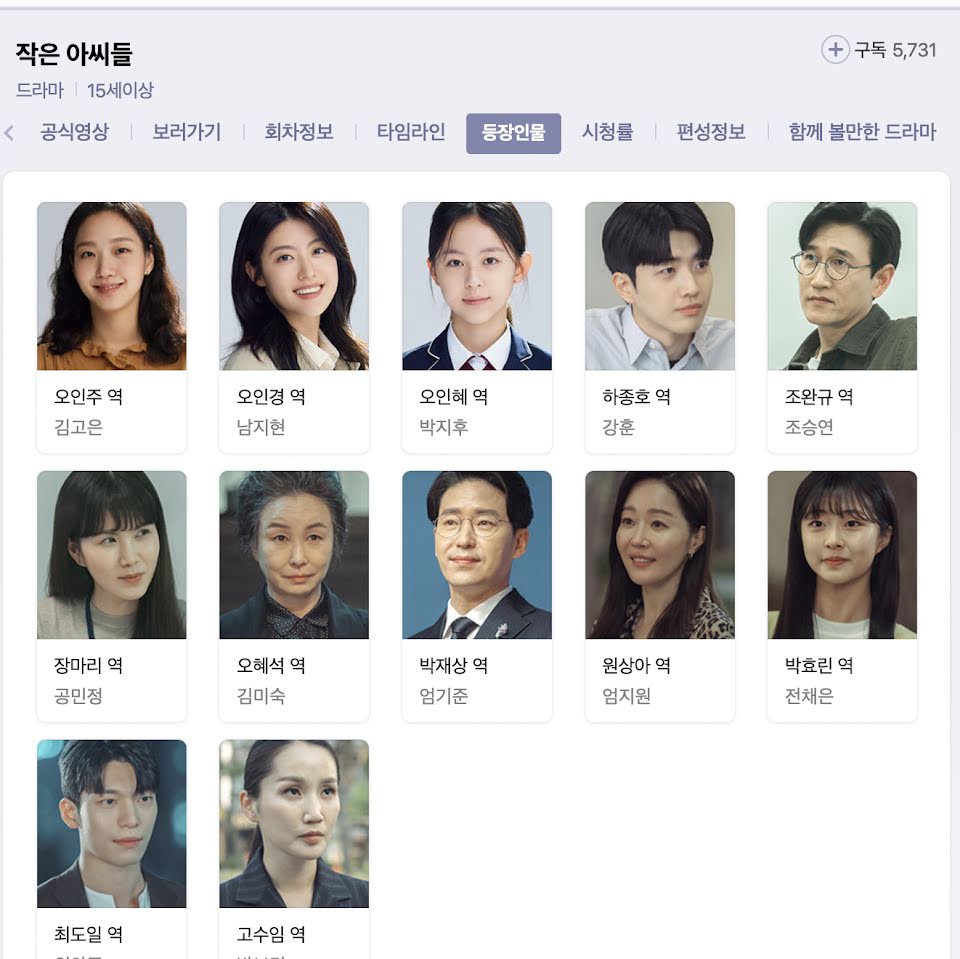Click actor name 강훈 under 하종호 역
Image resolution: width=960 pixels, height=959 pixels.
point(618,427)
